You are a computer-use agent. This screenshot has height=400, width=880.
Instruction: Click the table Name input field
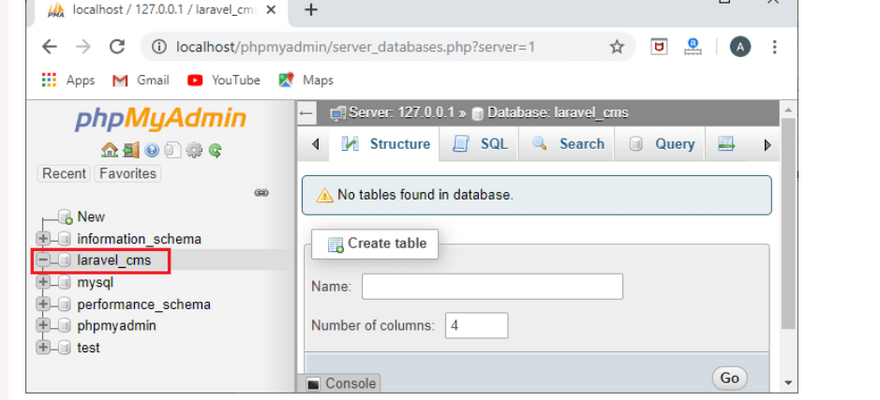[x=492, y=287]
